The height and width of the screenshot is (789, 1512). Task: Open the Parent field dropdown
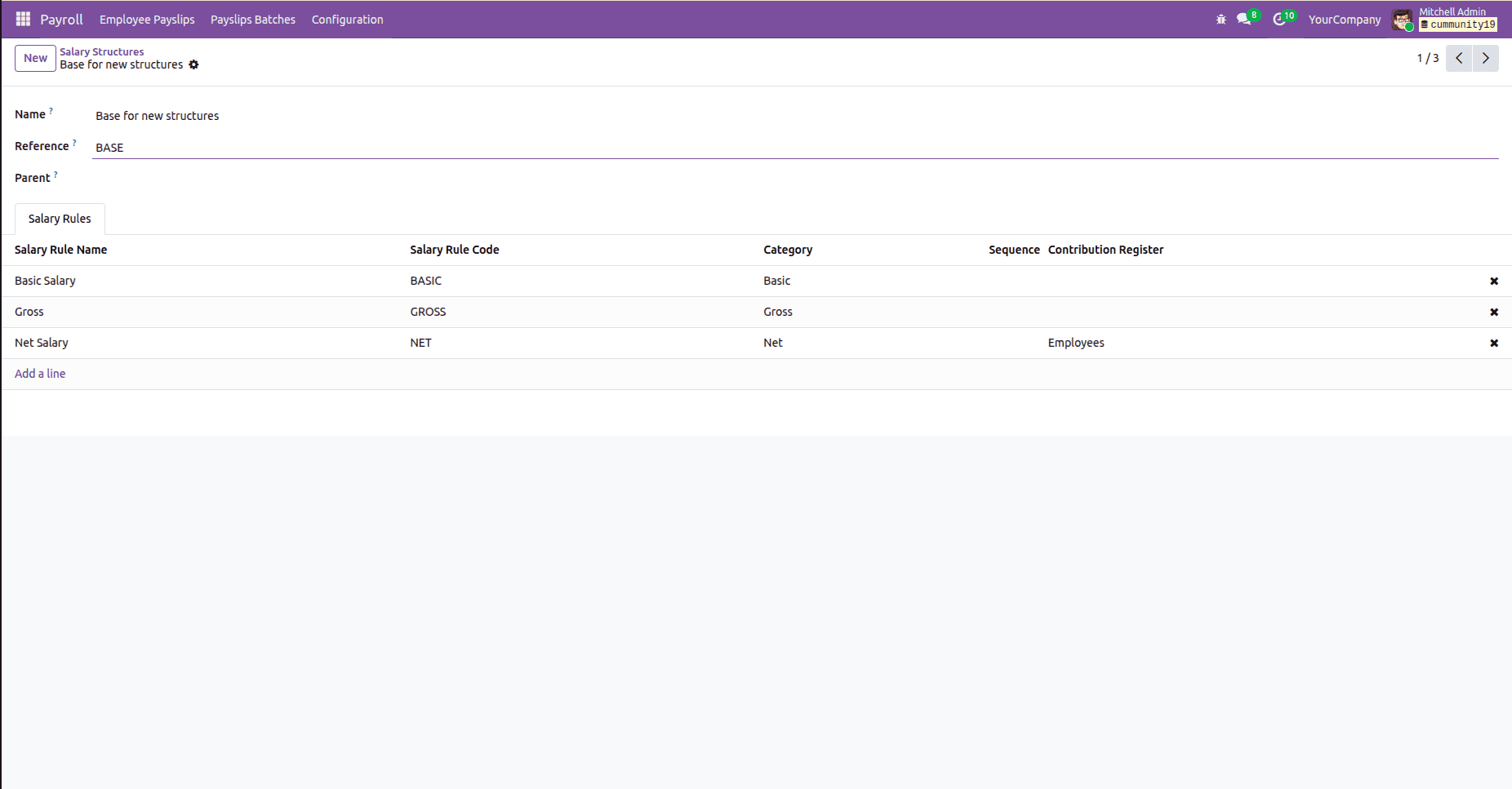pyautogui.click(x=795, y=179)
